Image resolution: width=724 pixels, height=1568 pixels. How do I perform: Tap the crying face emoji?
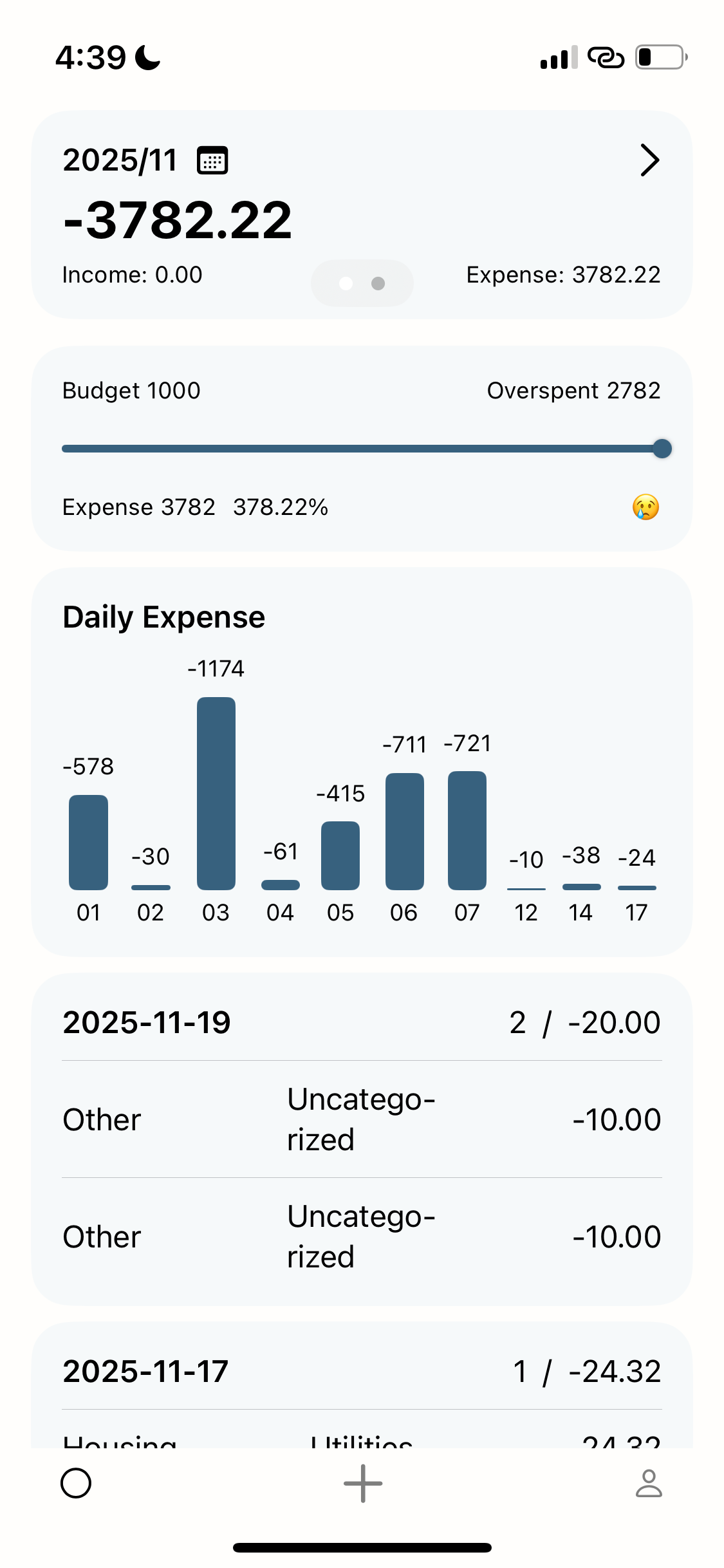pos(645,507)
